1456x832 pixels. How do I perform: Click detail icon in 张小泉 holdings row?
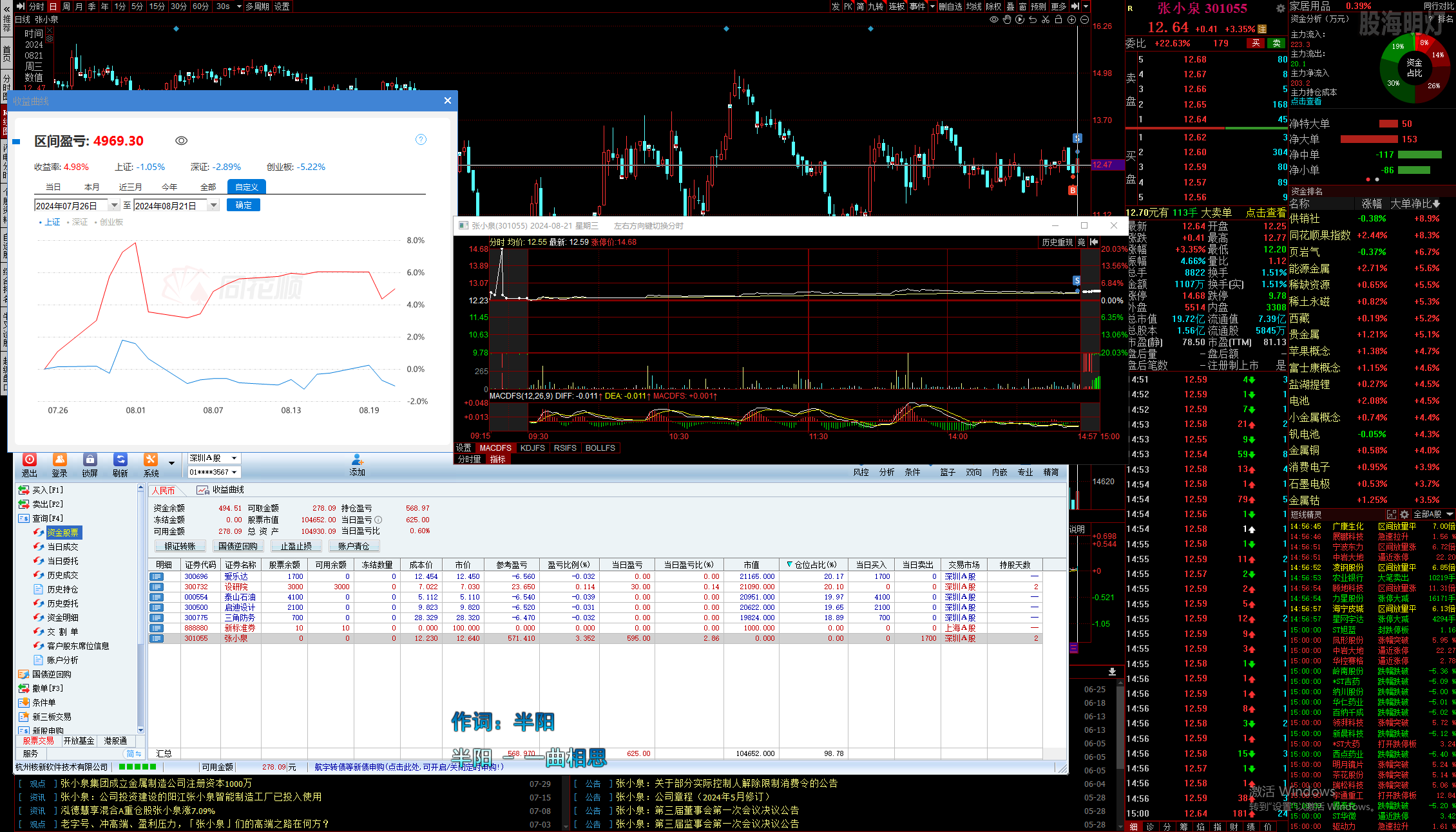coord(156,638)
